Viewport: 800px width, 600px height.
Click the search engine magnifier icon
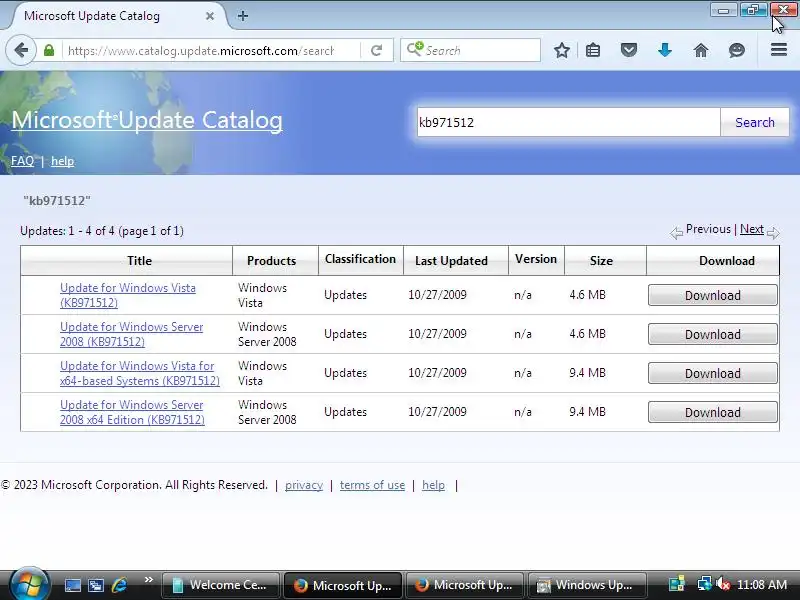click(x=414, y=49)
